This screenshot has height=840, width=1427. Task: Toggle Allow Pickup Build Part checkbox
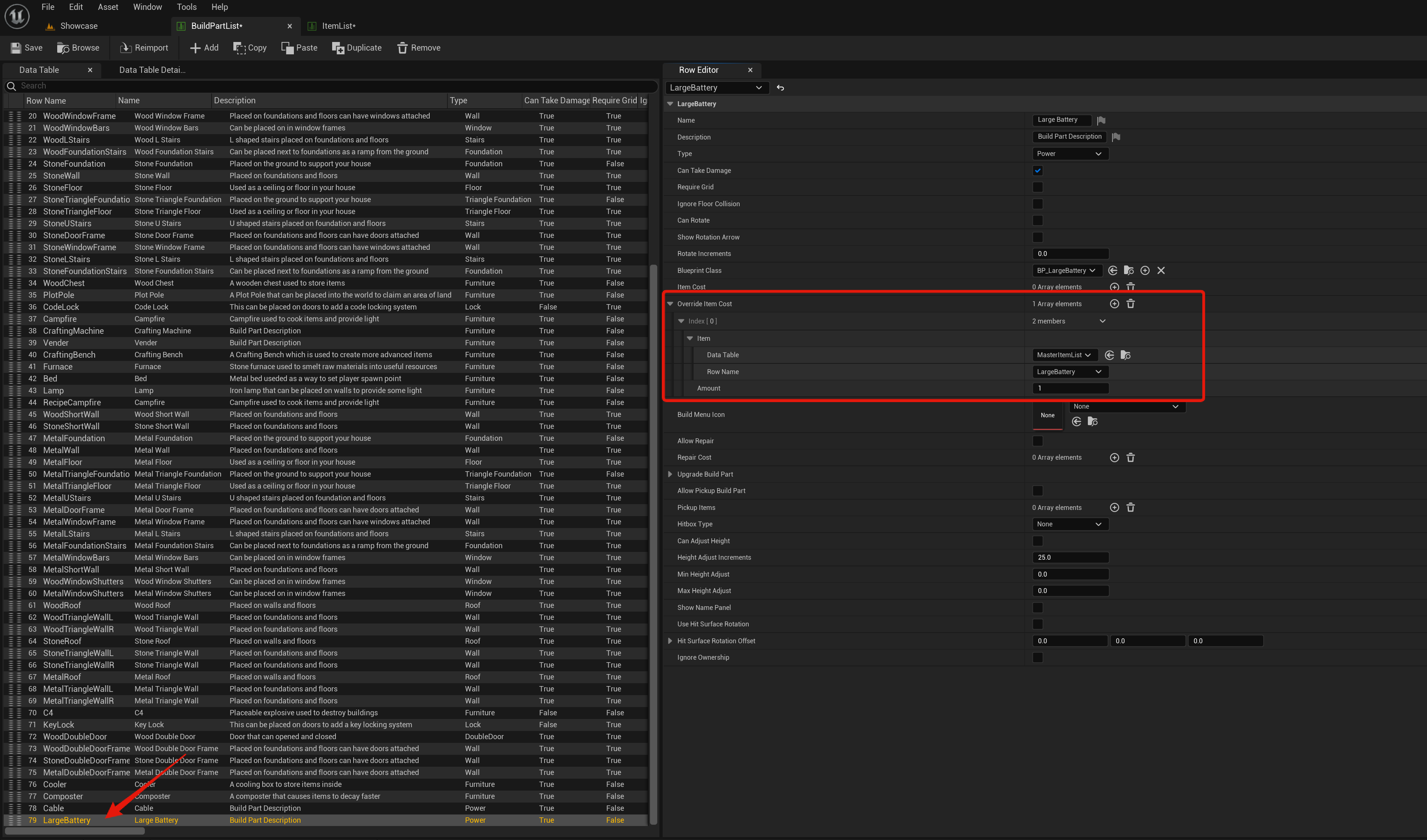(x=1037, y=491)
